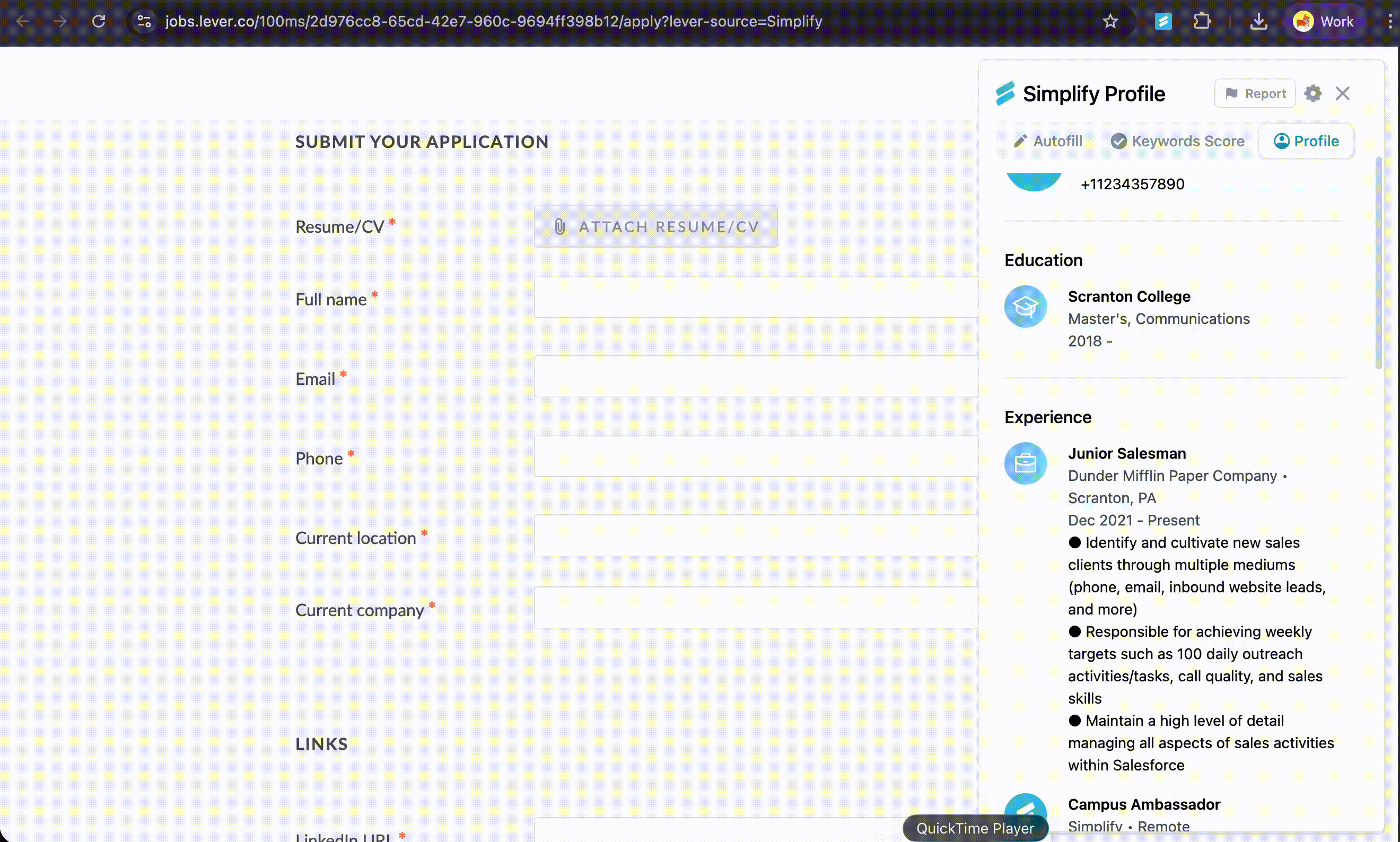Open site information controls in address bar
The width and height of the screenshot is (1400, 842).
coord(144,22)
